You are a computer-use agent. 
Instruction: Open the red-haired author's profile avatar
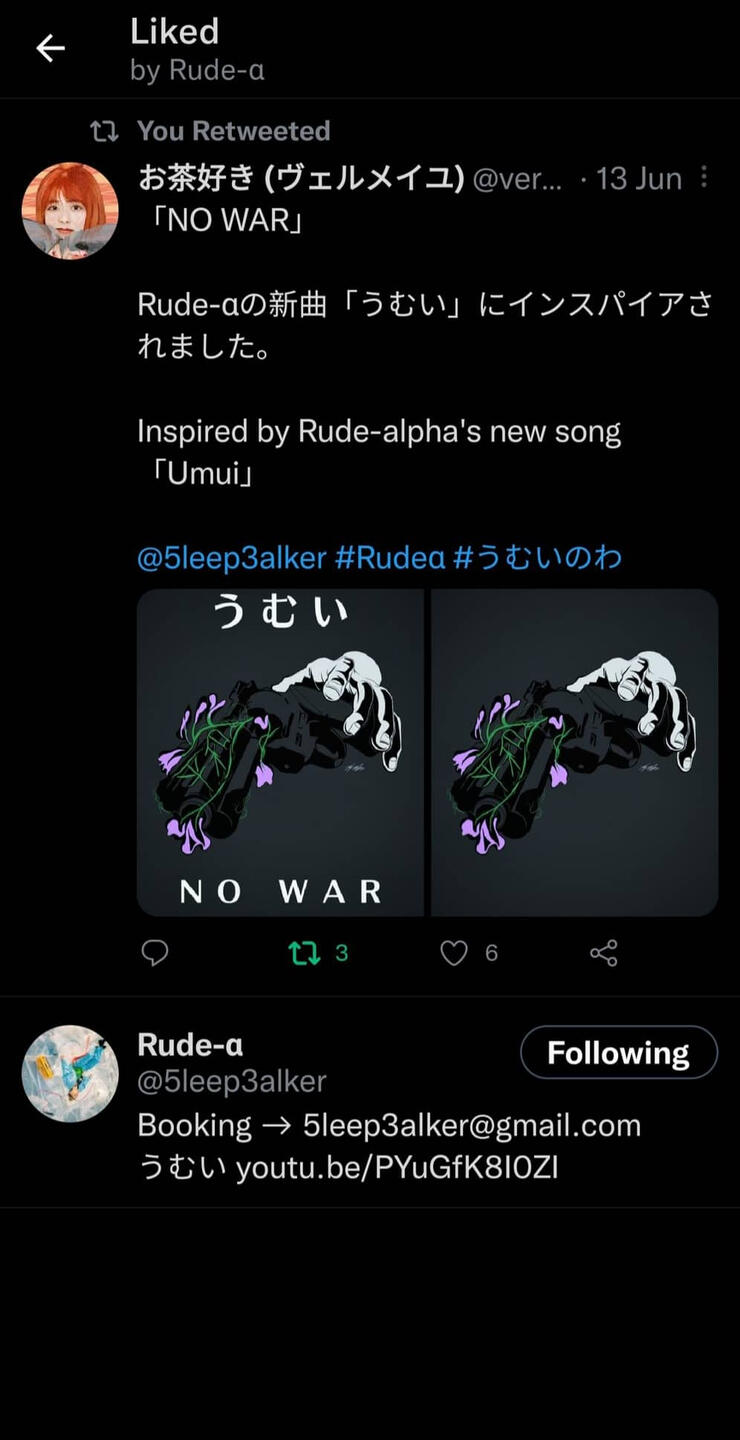click(70, 211)
